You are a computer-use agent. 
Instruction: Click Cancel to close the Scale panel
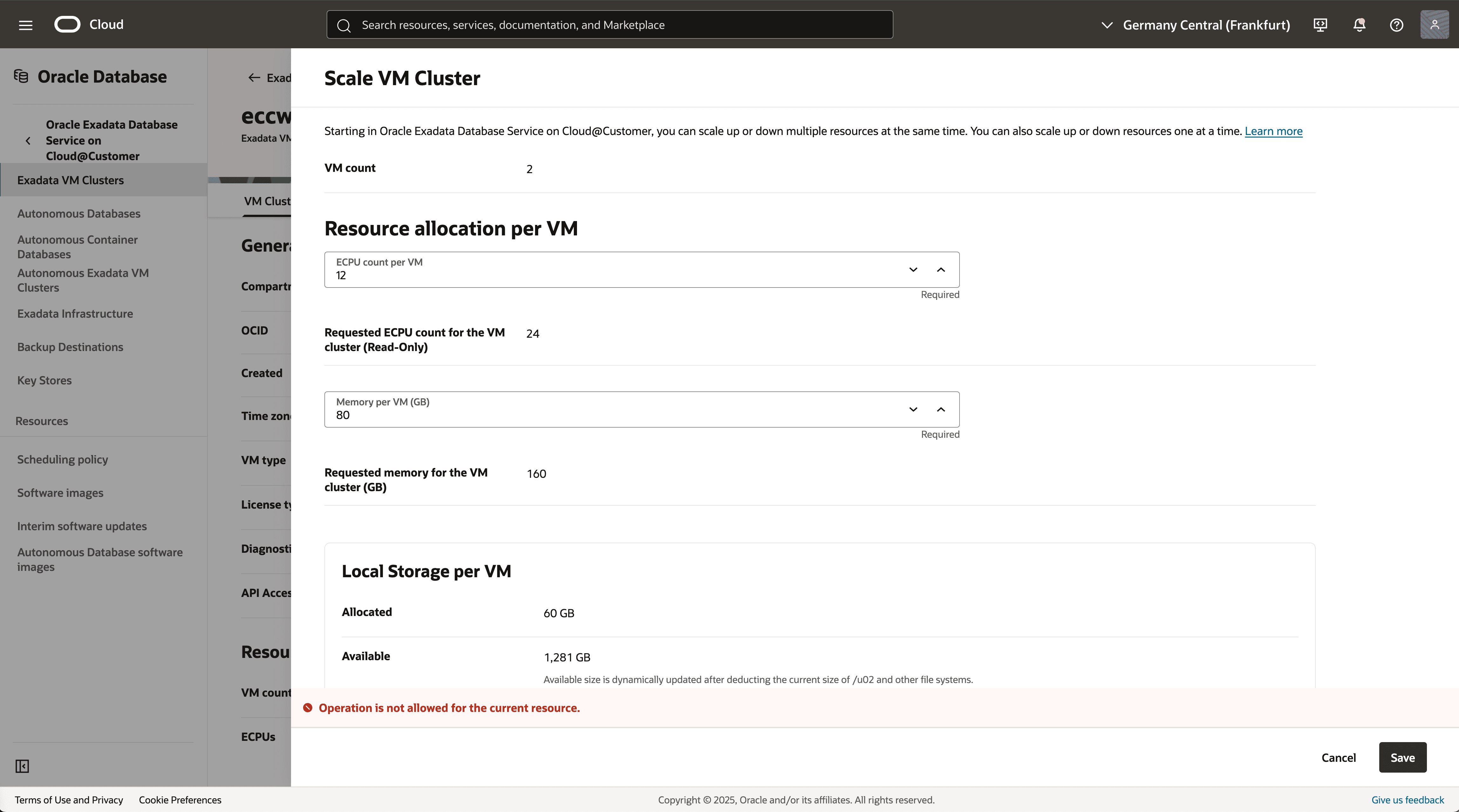coord(1338,758)
